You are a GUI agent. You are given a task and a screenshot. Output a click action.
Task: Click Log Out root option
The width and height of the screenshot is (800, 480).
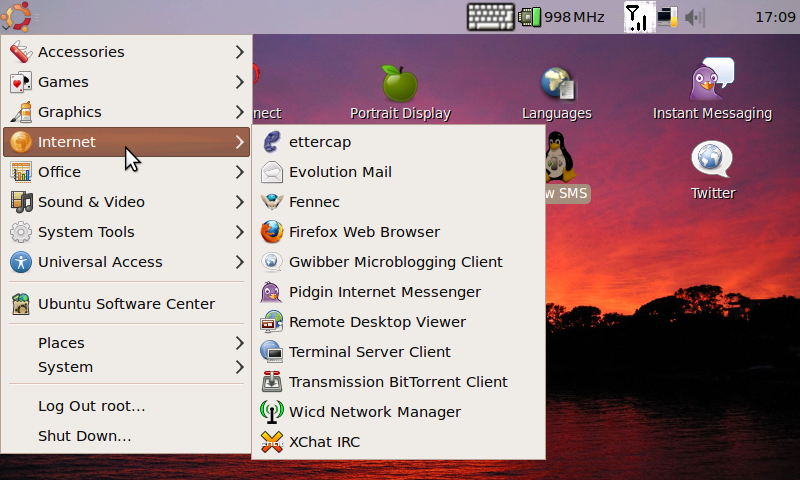(x=91, y=406)
